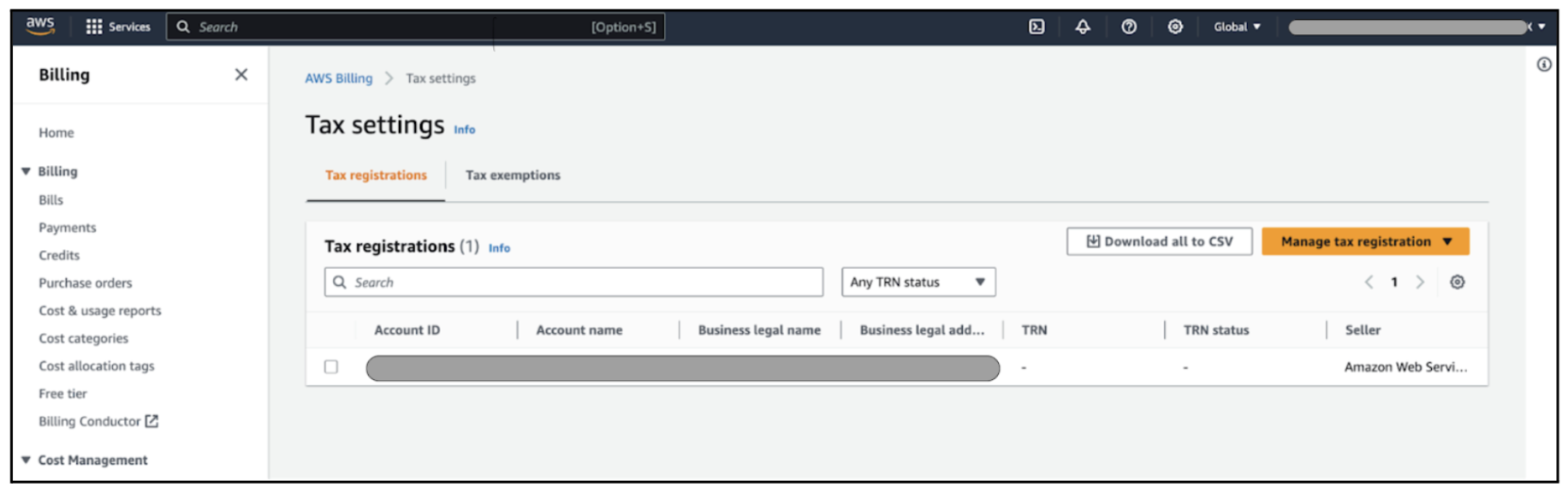This screenshot has height=493, width=1568.
Task: Open Bills in the sidebar
Action: coord(50,199)
